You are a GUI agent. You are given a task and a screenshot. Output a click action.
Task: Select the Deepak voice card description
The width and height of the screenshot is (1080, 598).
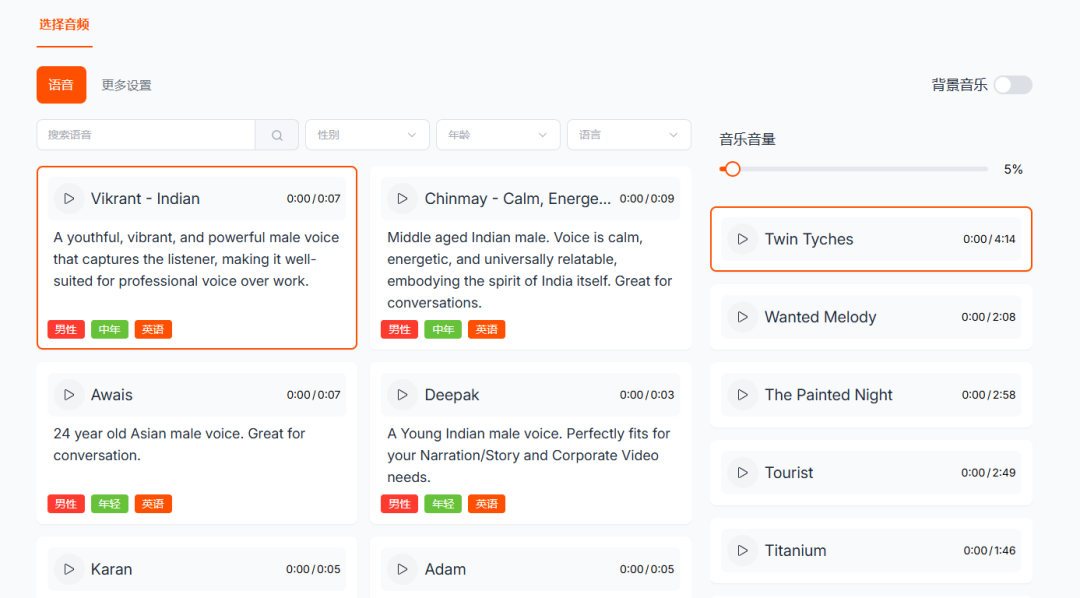[528, 455]
